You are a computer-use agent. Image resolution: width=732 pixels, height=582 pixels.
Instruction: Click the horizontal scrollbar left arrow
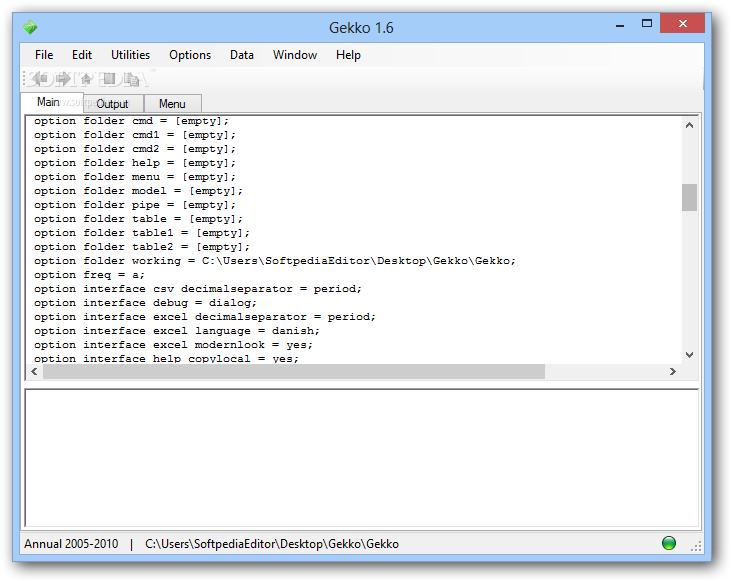[35, 372]
